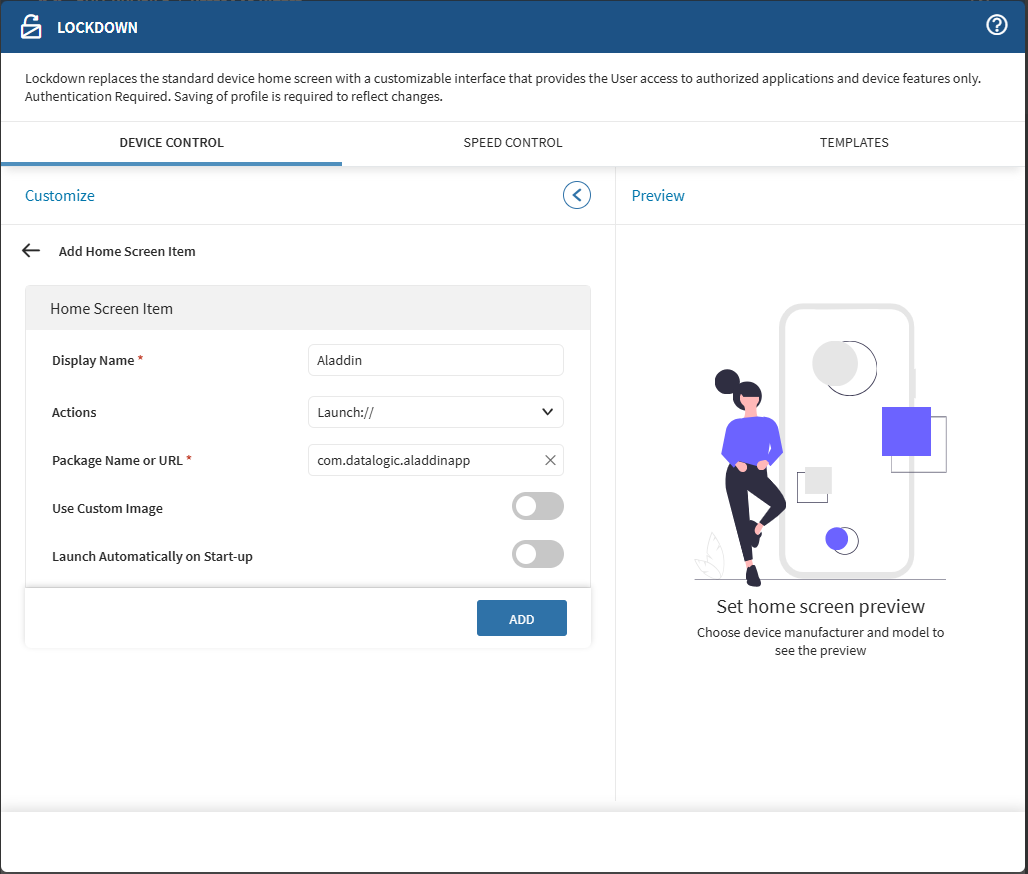This screenshot has height=874, width=1028.
Task: Click the Lockdown padlock icon in header
Action: click(31, 27)
